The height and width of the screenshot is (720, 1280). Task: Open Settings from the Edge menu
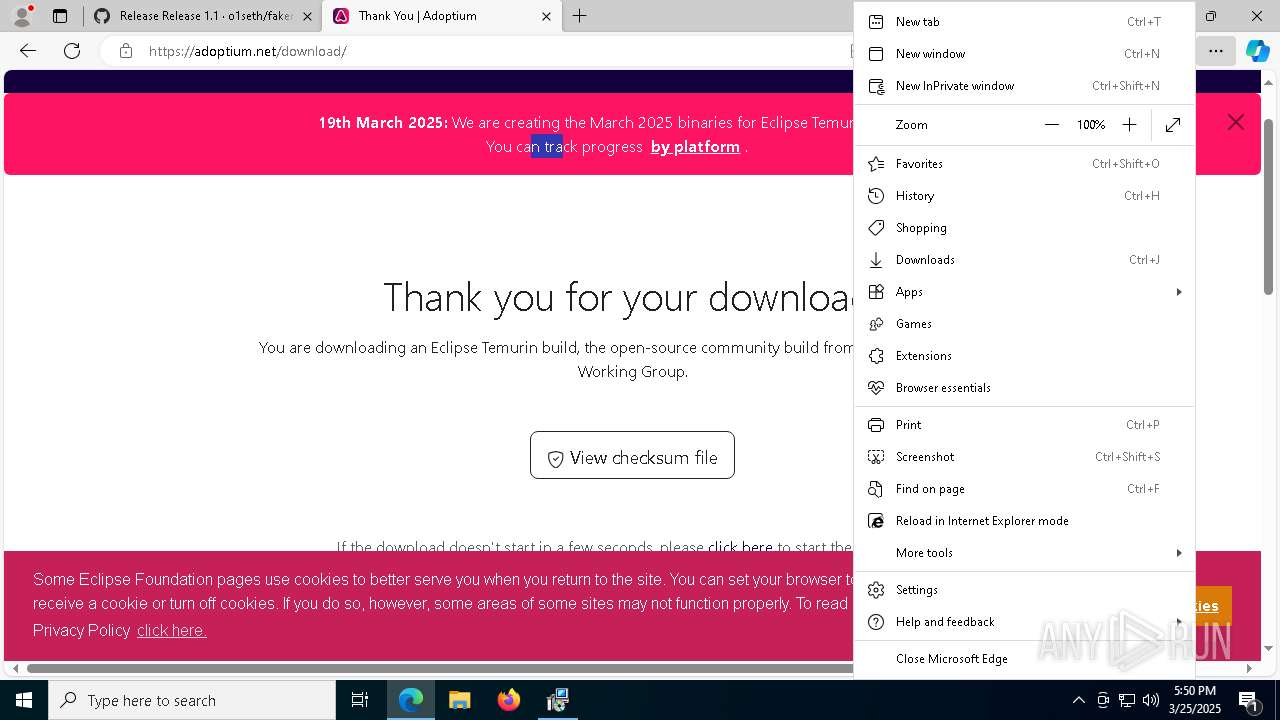1024,590
